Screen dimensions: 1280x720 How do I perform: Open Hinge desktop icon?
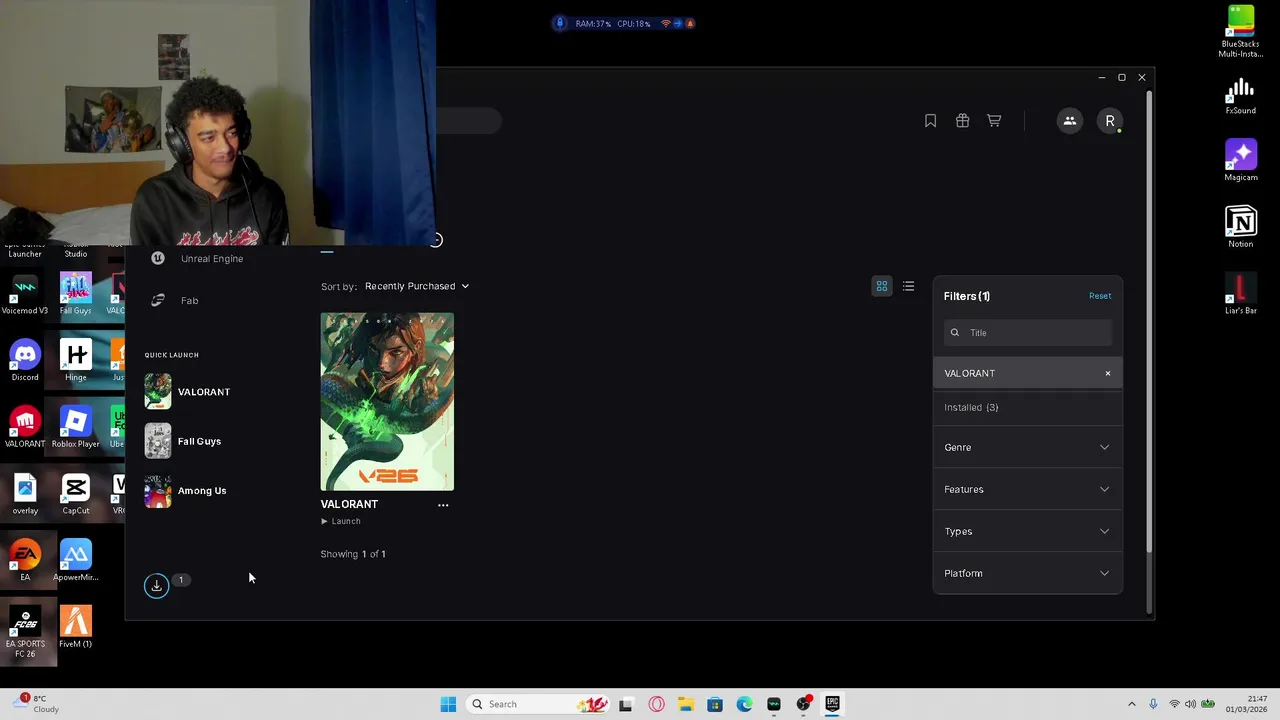click(x=75, y=361)
